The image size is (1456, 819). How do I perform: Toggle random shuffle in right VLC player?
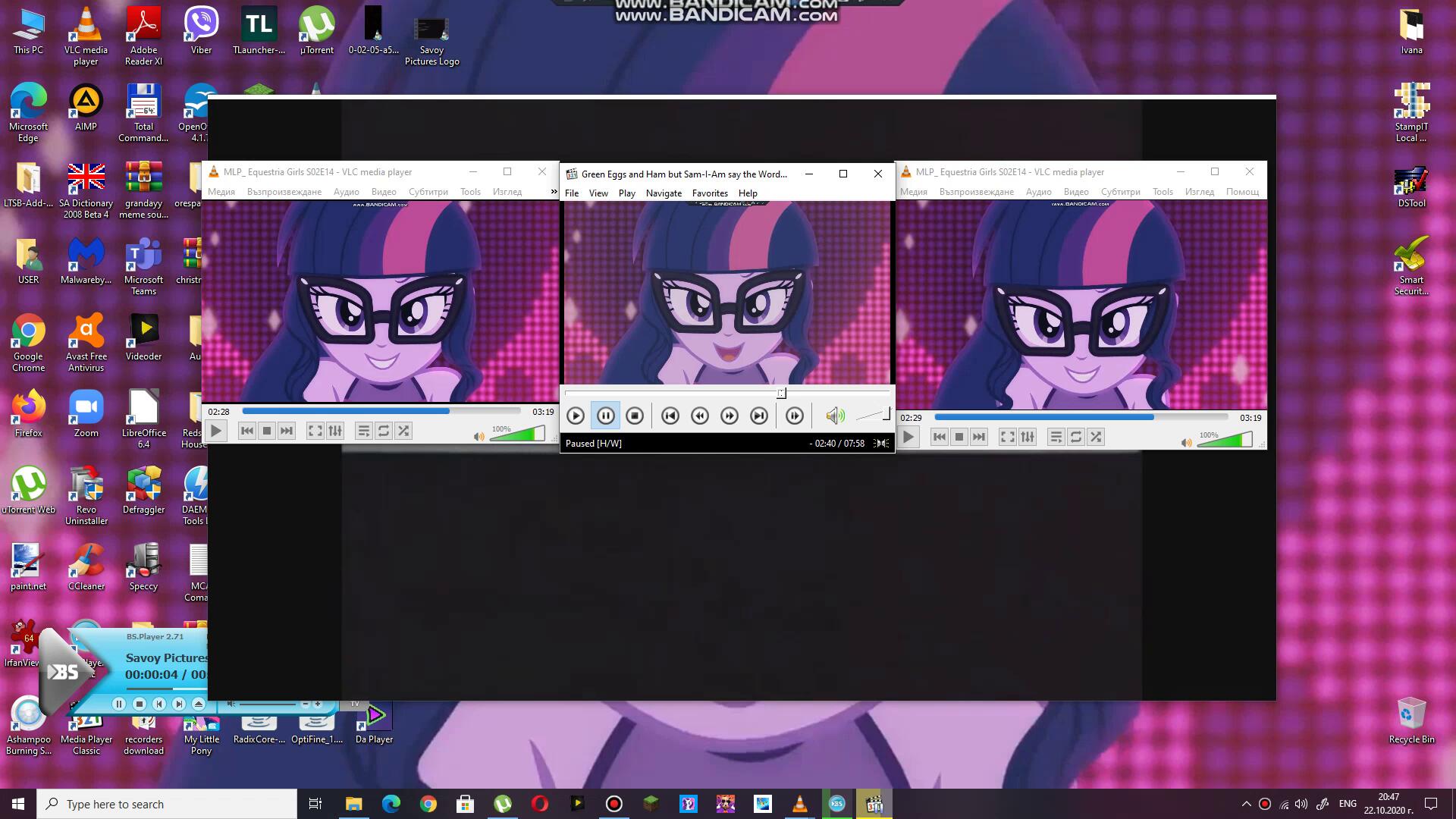coord(1096,437)
